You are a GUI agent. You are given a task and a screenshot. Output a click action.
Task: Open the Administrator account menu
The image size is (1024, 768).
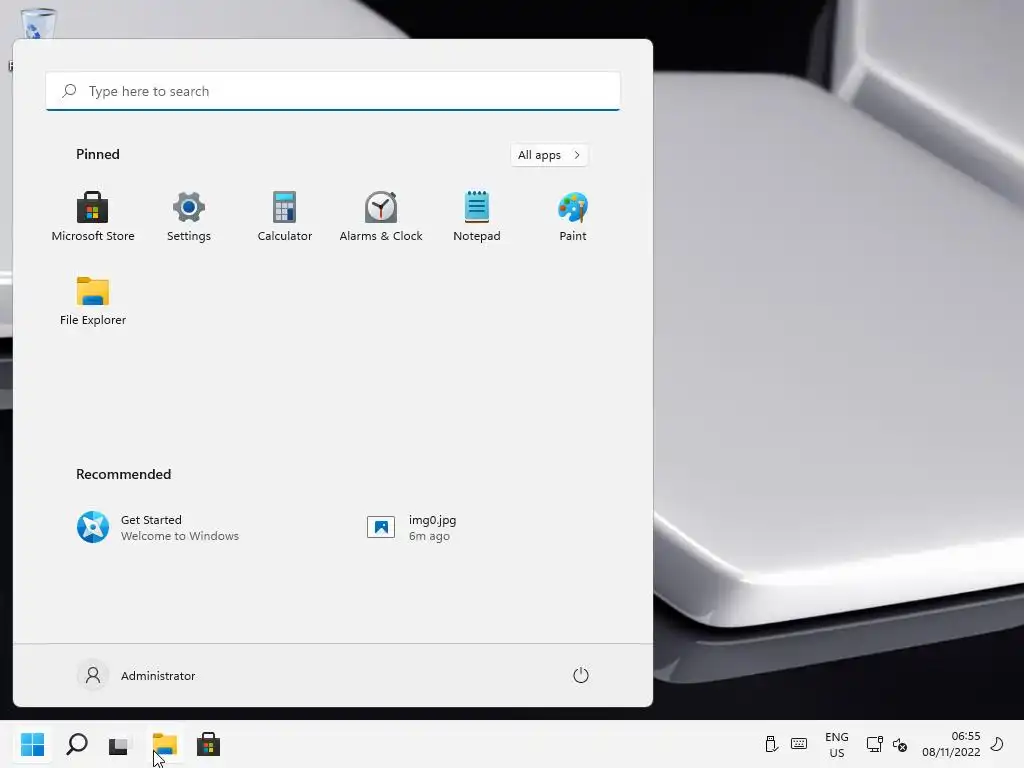coord(136,675)
